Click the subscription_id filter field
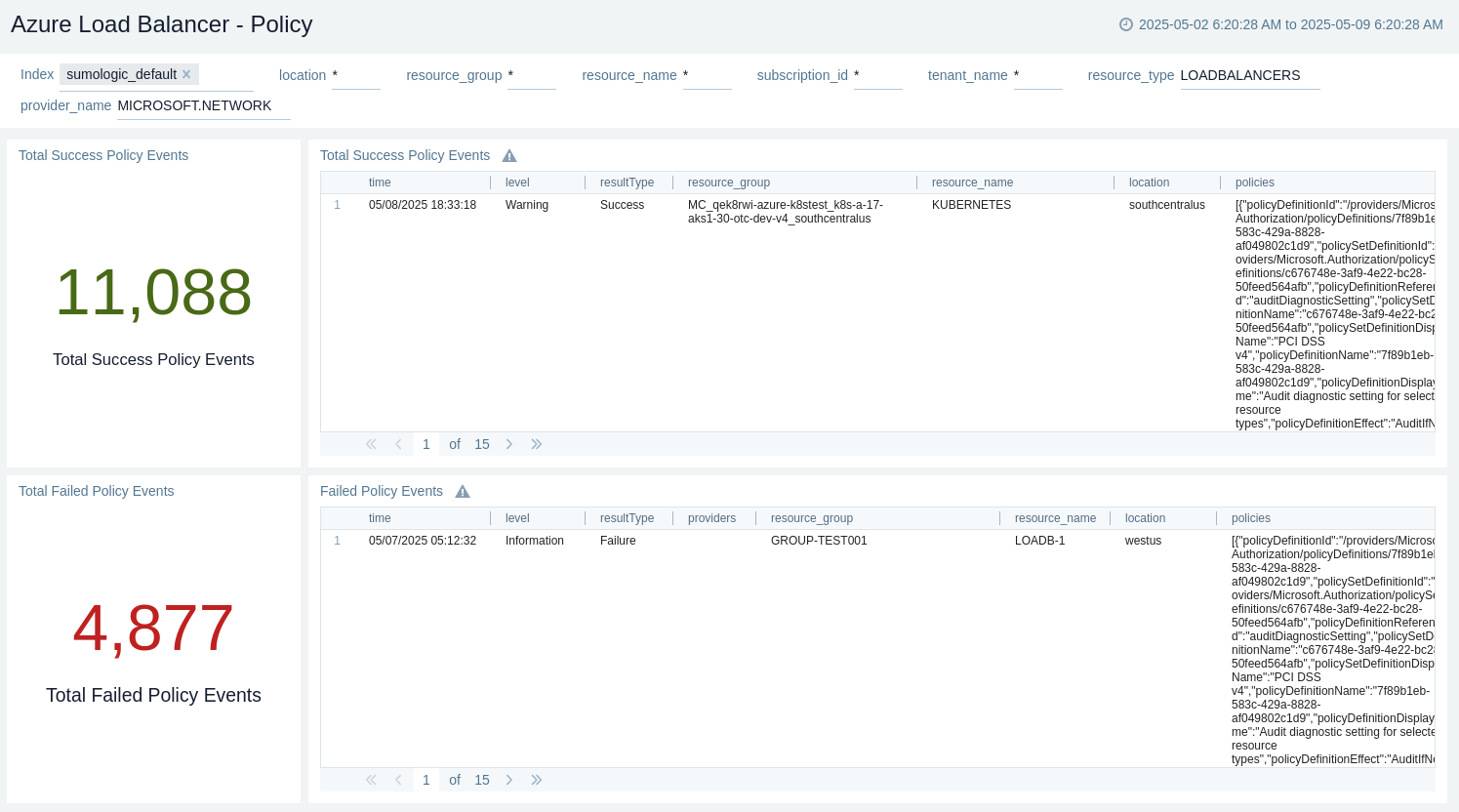The image size is (1459, 812). (878, 75)
